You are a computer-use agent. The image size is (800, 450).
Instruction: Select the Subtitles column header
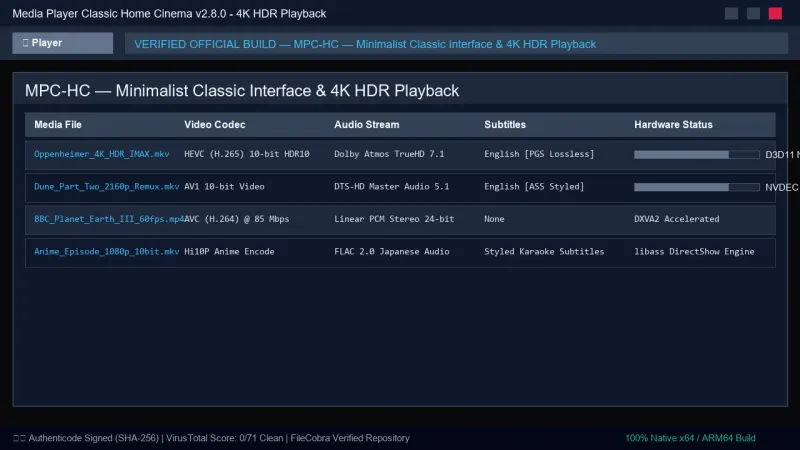[x=505, y=124]
